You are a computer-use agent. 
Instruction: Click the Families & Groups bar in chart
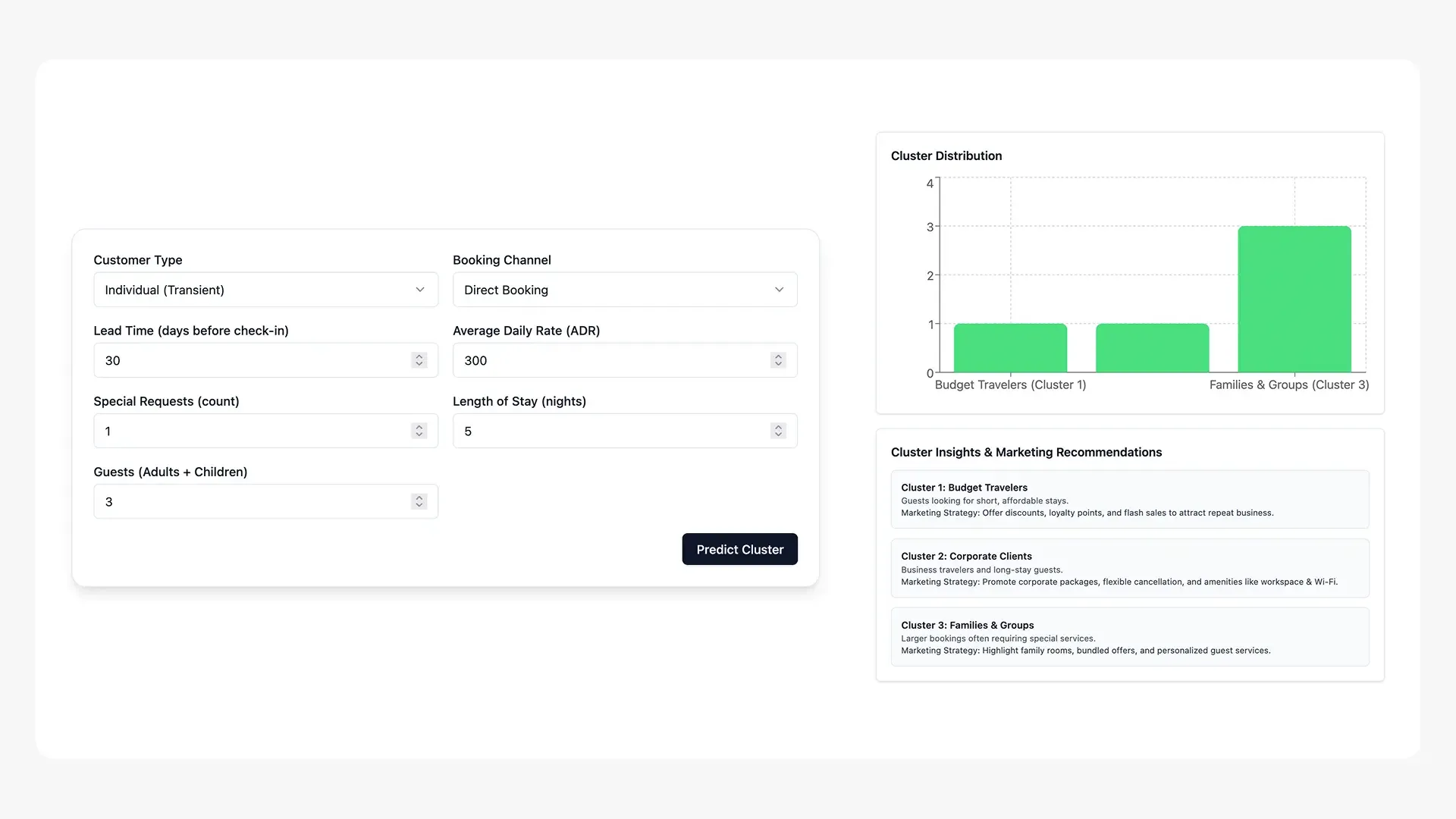pos(1294,300)
